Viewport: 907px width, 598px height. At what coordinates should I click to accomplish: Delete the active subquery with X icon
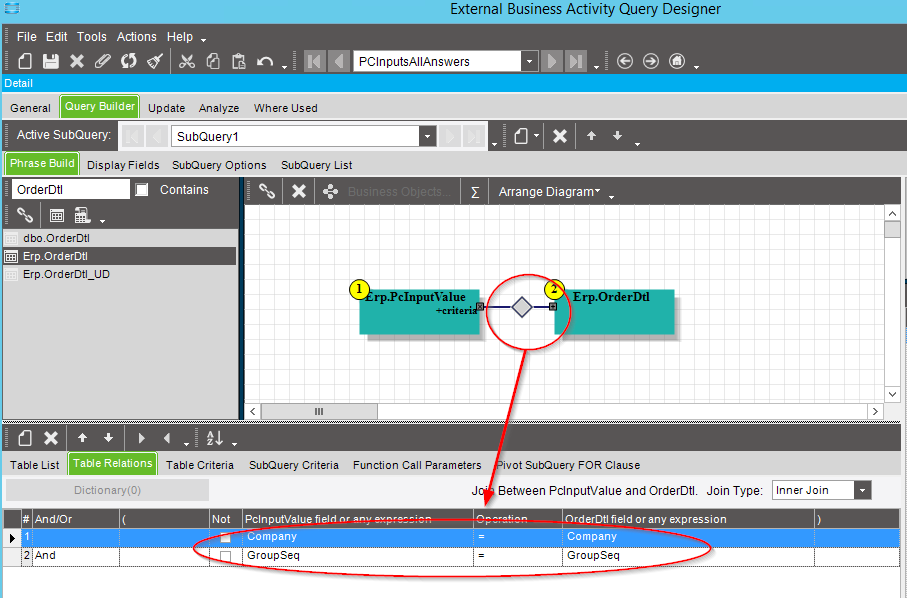tap(560, 136)
